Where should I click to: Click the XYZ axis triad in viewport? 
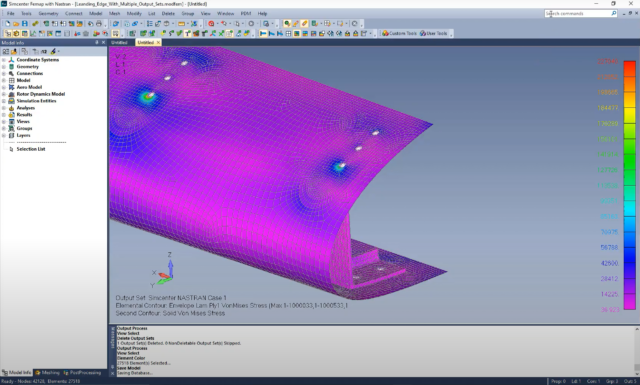[x=163, y=270]
